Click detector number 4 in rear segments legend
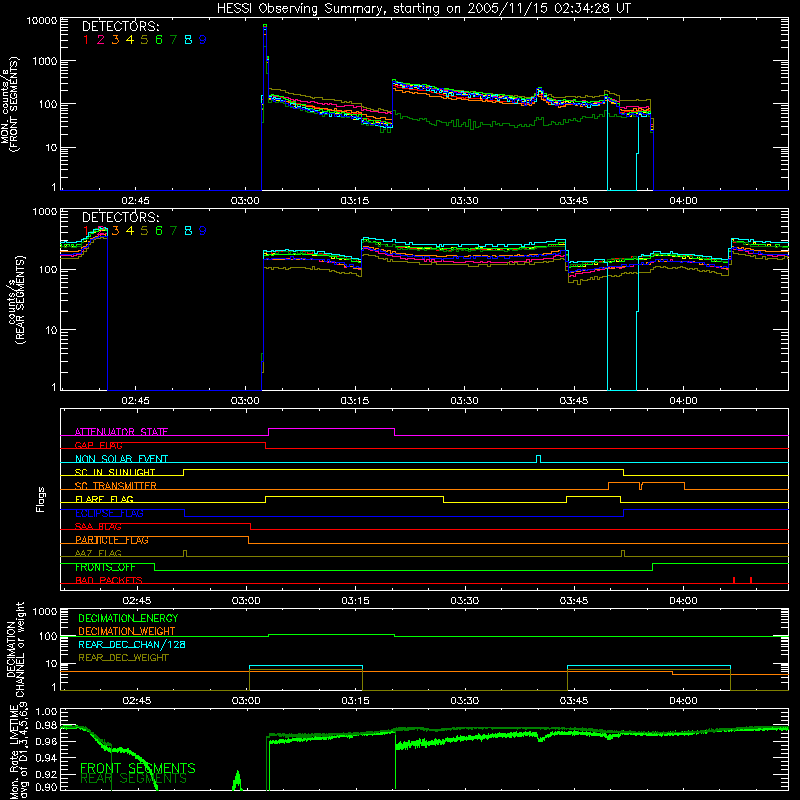The height and width of the screenshot is (800, 800). pyautogui.click(x=130, y=231)
